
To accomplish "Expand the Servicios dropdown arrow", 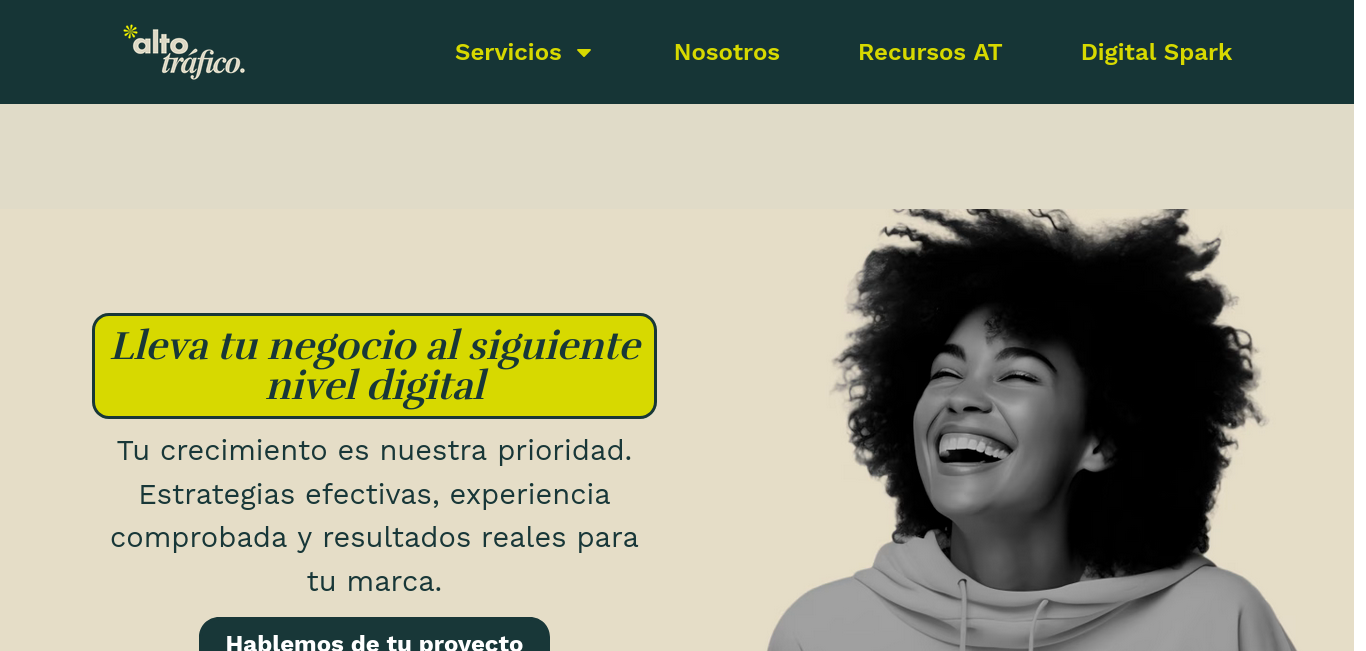I will (584, 53).
